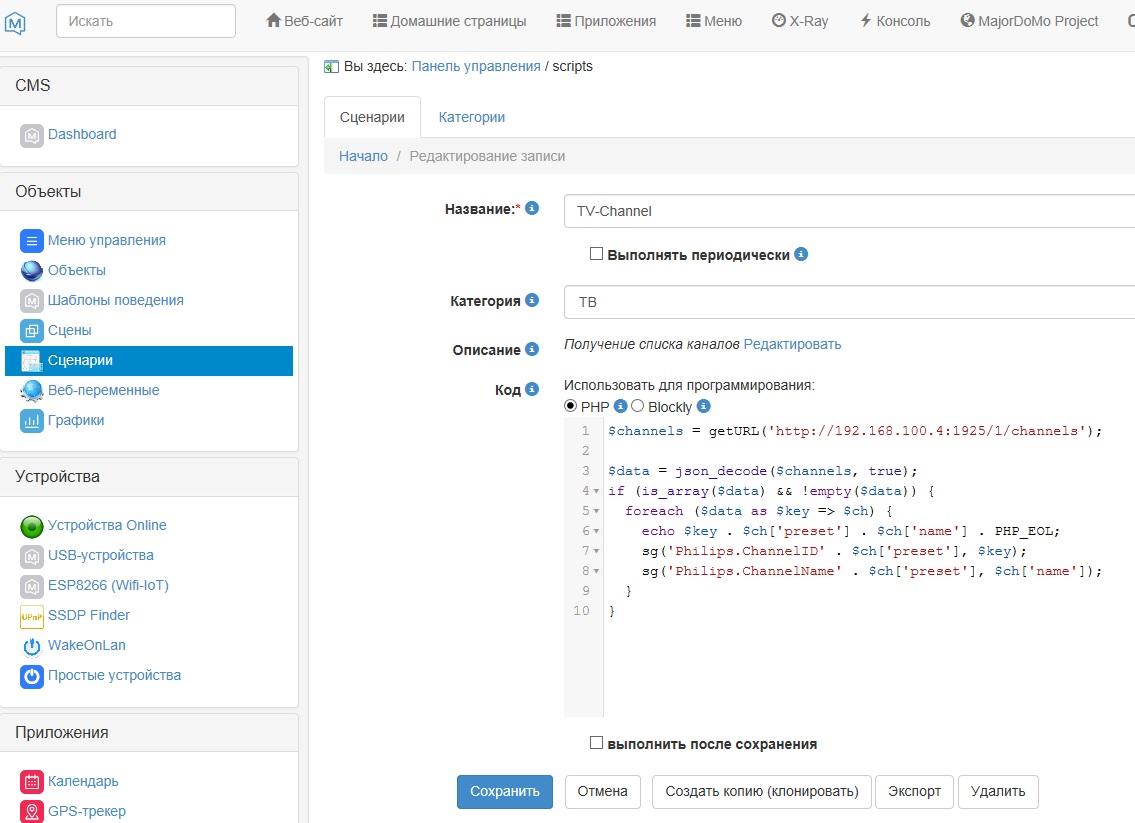Click the info icon beside Название

click(x=532, y=209)
